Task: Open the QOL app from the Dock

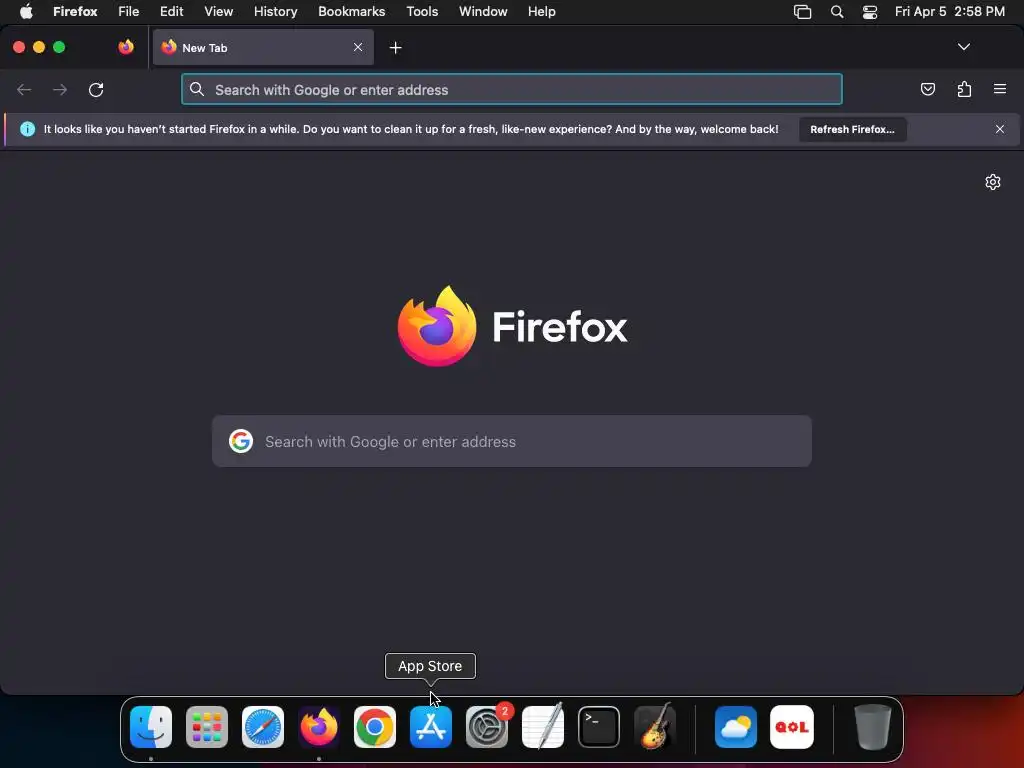Action: pos(792,727)
